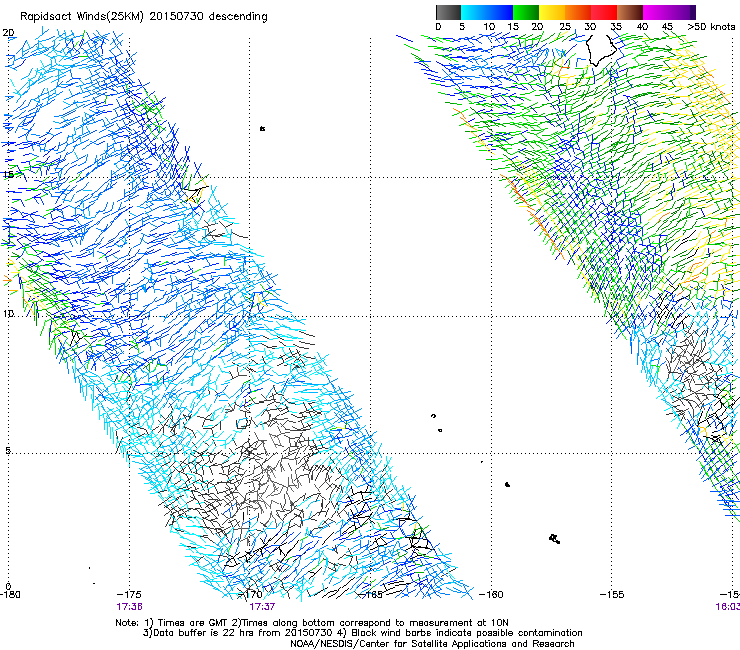Click the '>50 knots' legend label
The height and width of the screenshot is (650, 740).
tap(711, 27)
